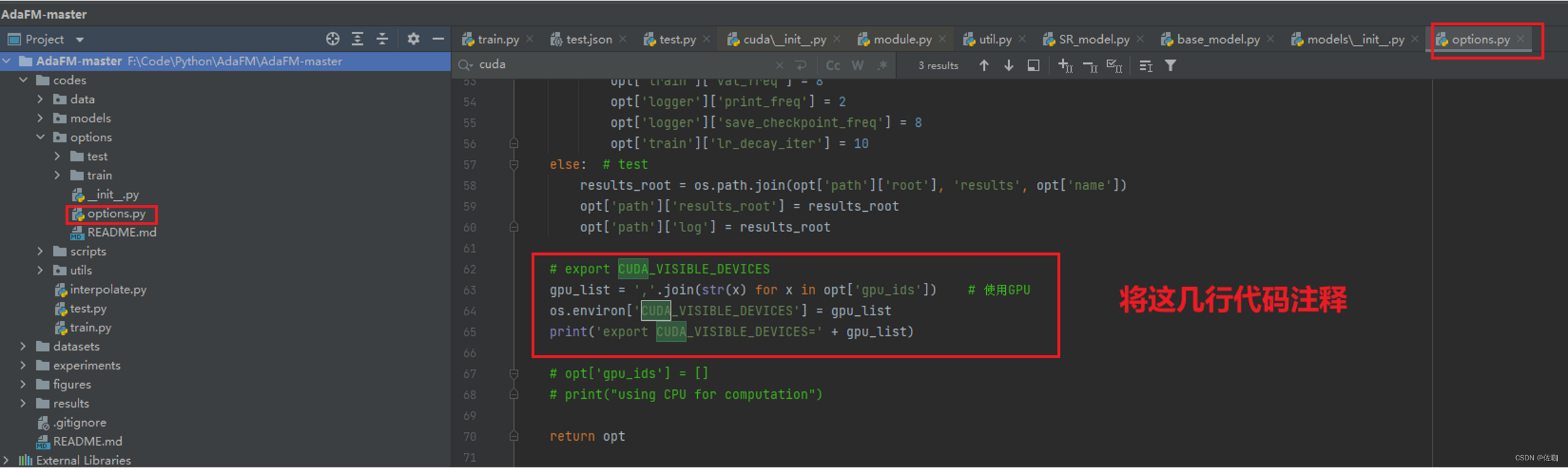Click the Expand All icon in Project panel
Image resolution: width=1568 pixels, height=468 pixels.
tap(357, 39)
